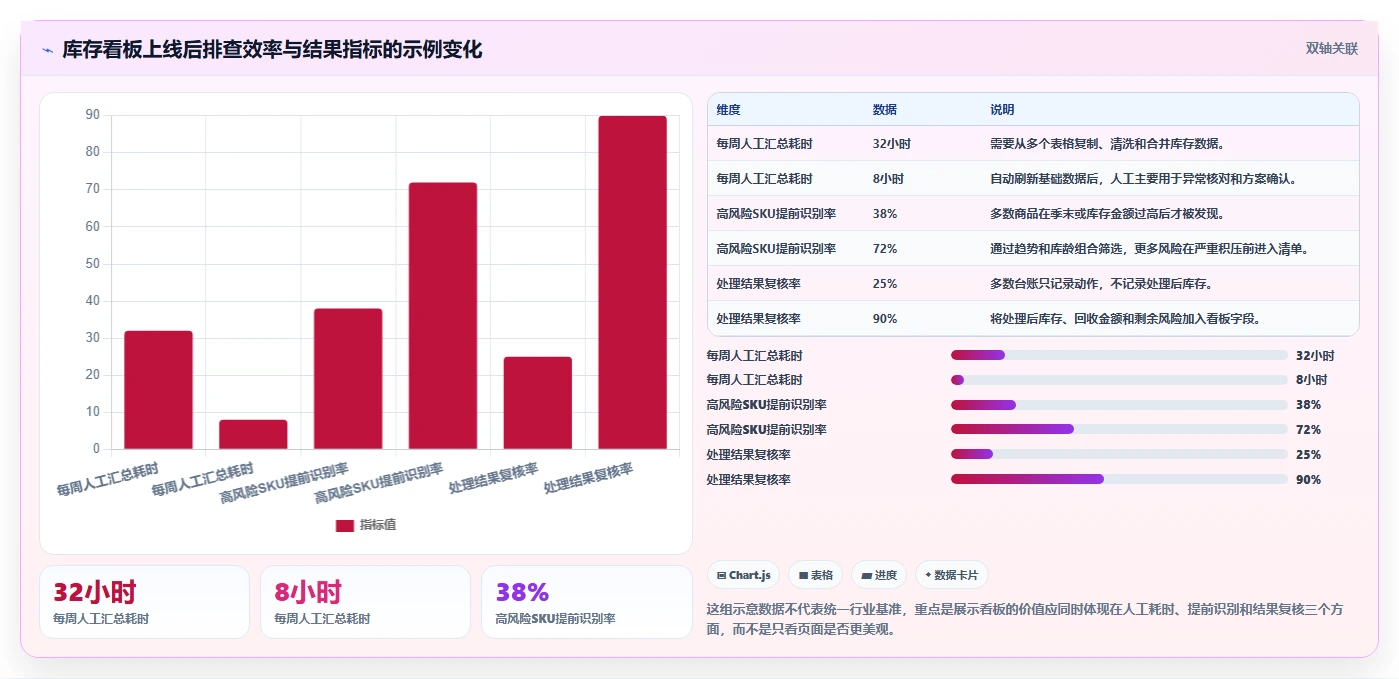Click the progress bar for 90%
Viewport: 1399px width, 679px height.
click(1119, 479)
